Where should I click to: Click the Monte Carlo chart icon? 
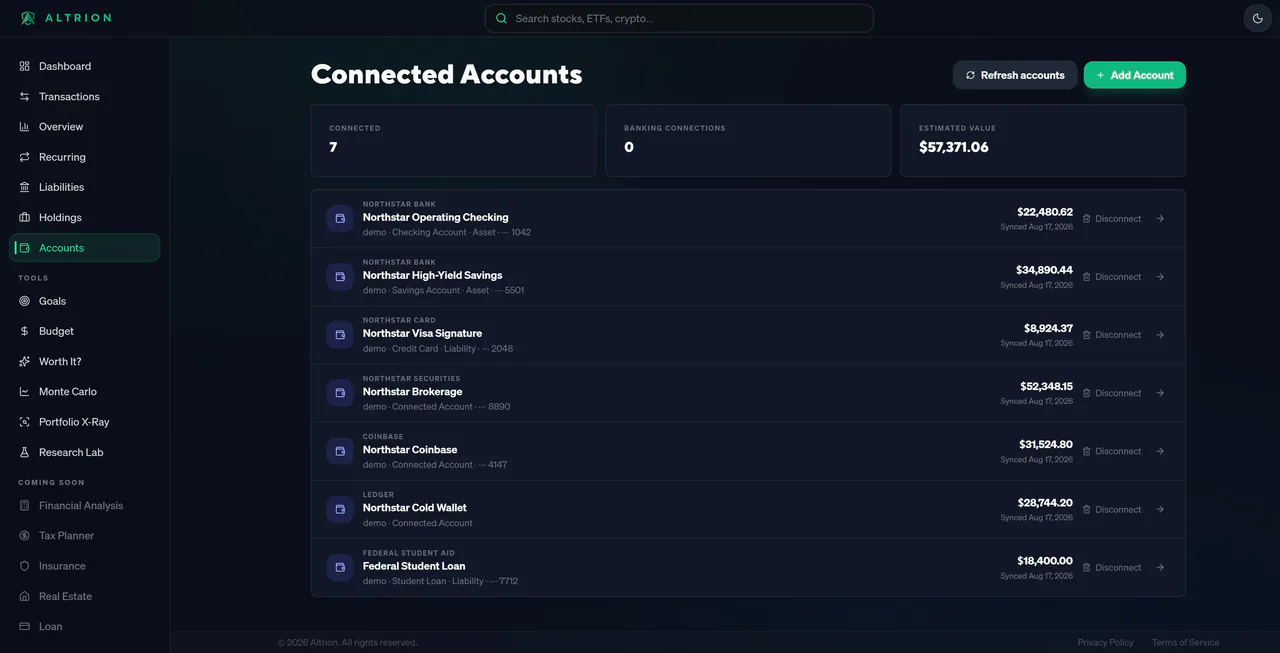25,391
